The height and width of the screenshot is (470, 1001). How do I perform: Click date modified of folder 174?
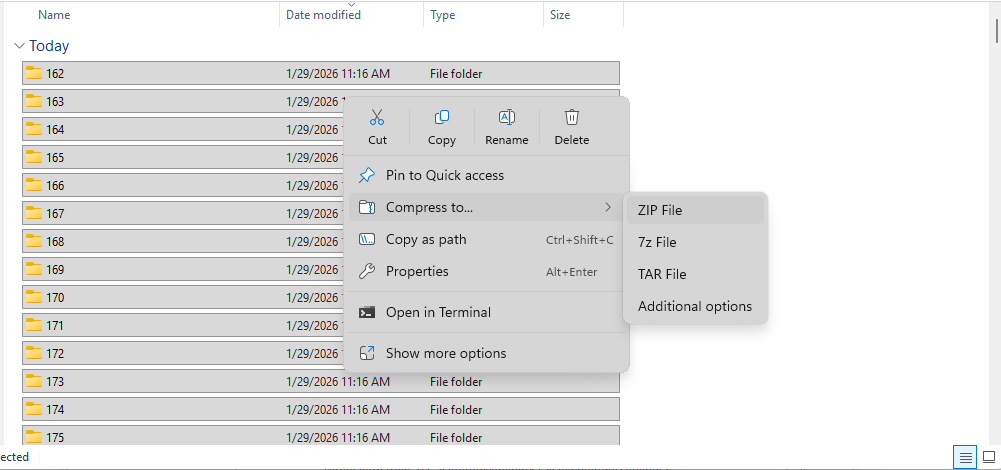[338, 410]
